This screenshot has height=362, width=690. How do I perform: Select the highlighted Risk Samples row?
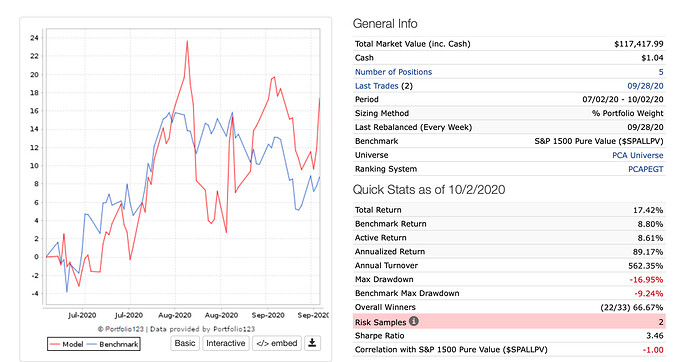point(509,322)
